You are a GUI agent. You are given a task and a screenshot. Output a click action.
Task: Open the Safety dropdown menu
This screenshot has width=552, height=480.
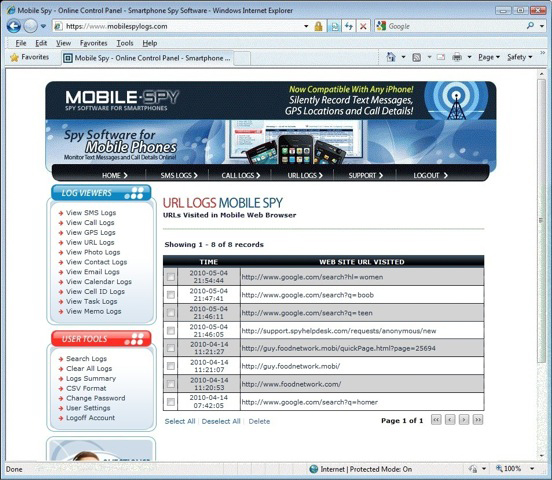[x=520, y=57]
